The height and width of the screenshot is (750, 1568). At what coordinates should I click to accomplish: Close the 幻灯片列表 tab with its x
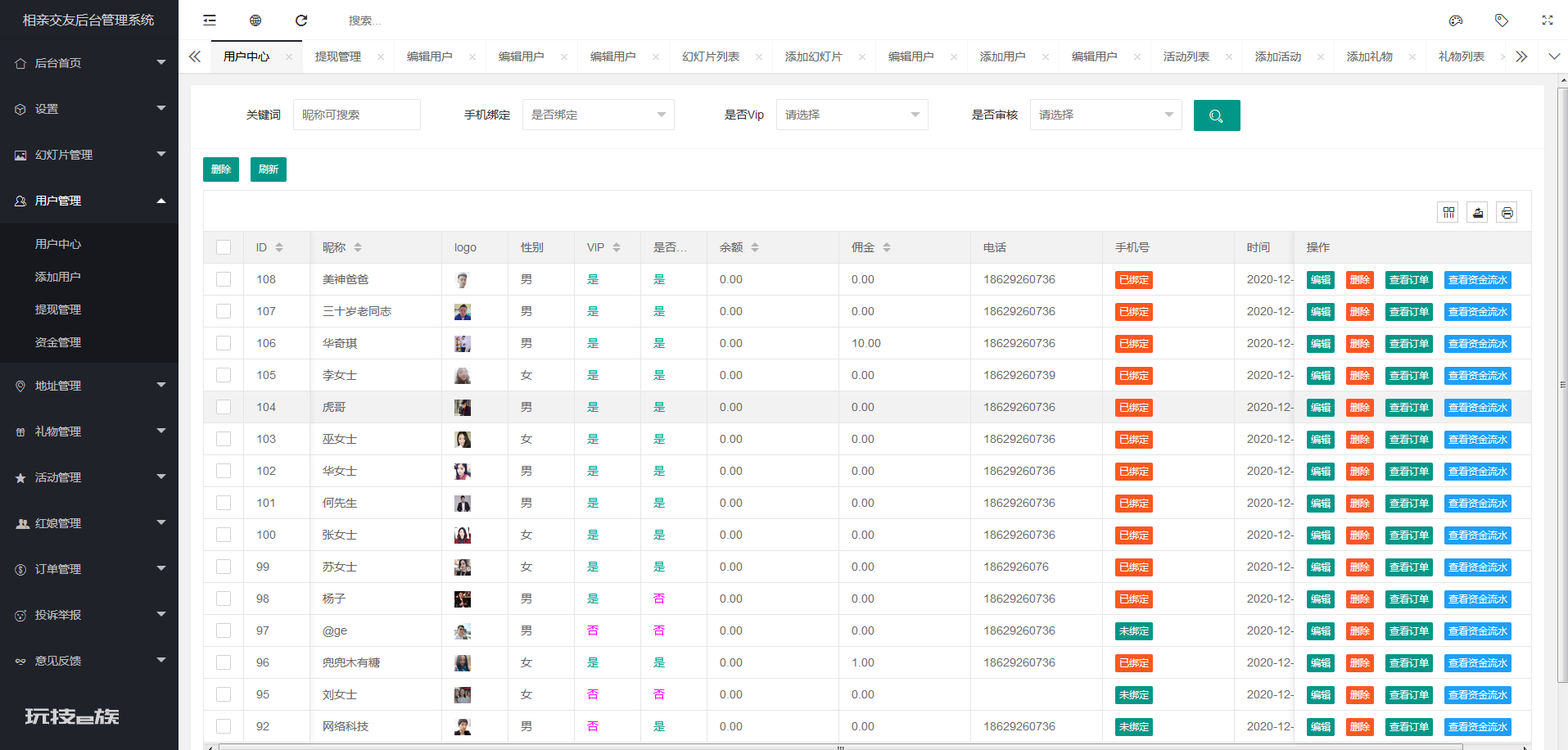pos(759,56)
